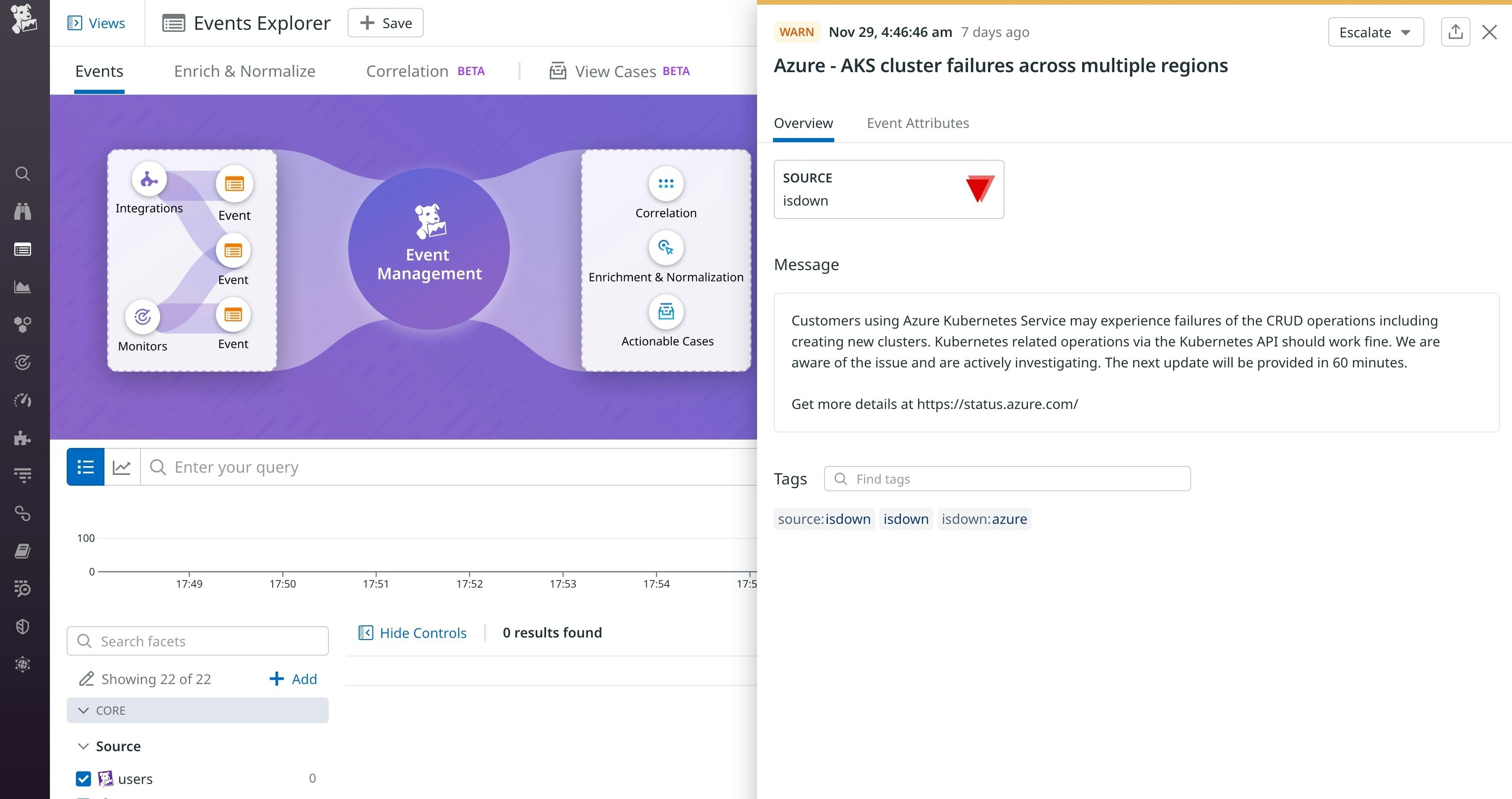The image size is (1512, 799).
Task: Open the binoculars icon in sidebar
Action: tap(22, 211)
